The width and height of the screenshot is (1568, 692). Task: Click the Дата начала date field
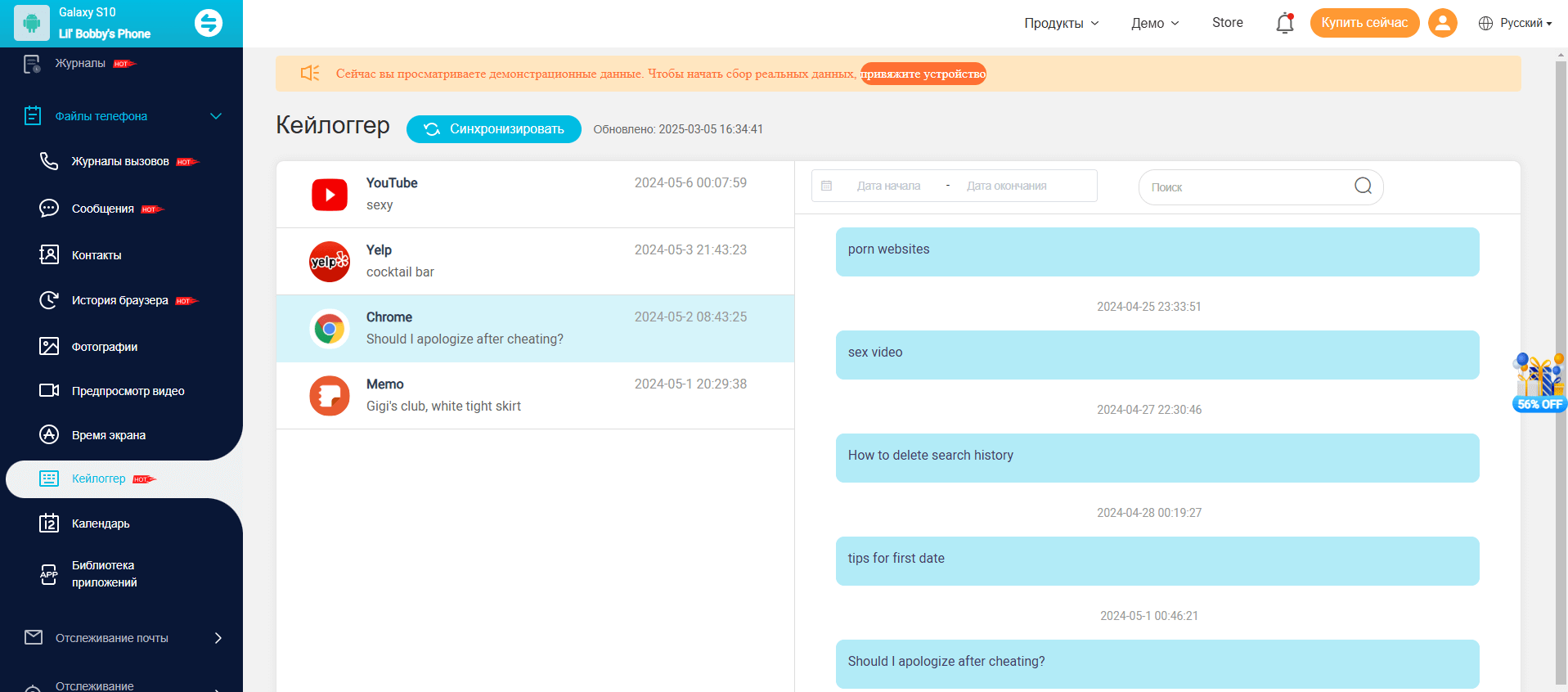(888, 186)
